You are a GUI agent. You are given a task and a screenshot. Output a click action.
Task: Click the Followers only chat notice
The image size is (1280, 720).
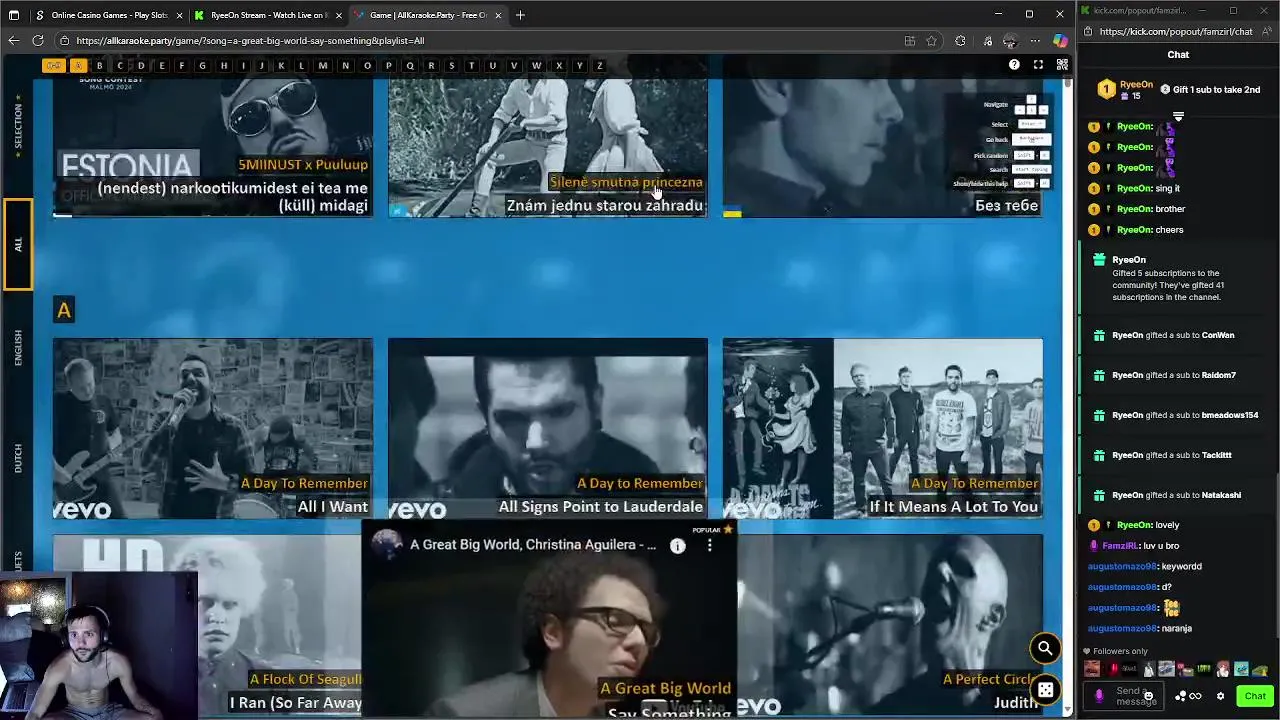[1115, 651]
